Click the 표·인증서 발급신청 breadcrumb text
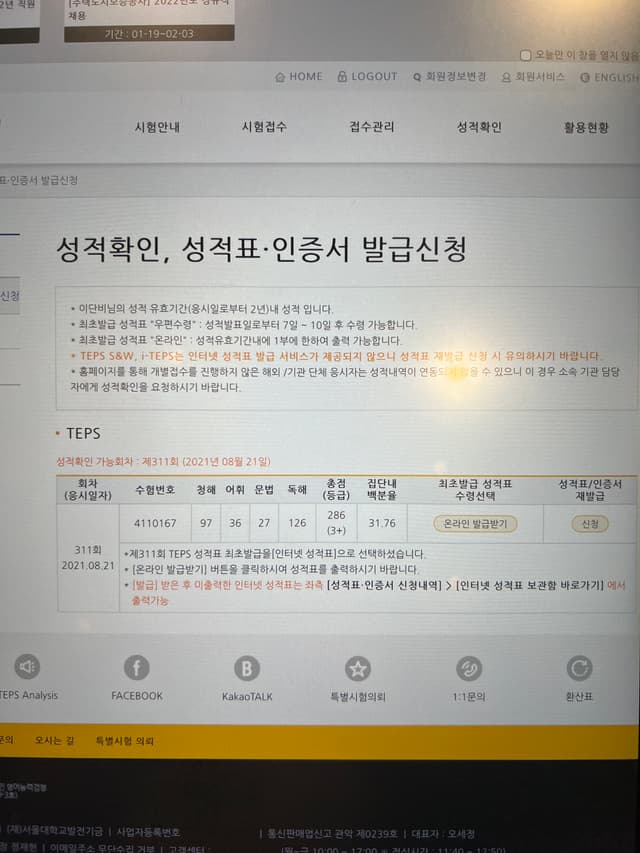The height and width of the screenshot is (853, 640). tap(39, 180)
